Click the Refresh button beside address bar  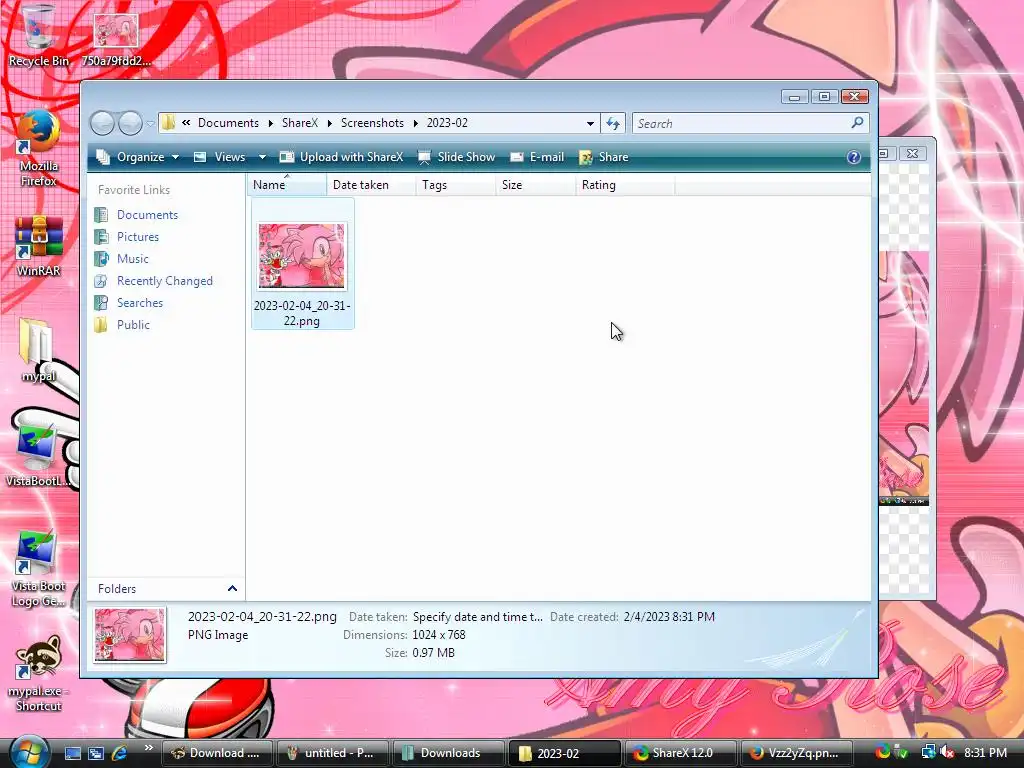[x=613, y=123]
